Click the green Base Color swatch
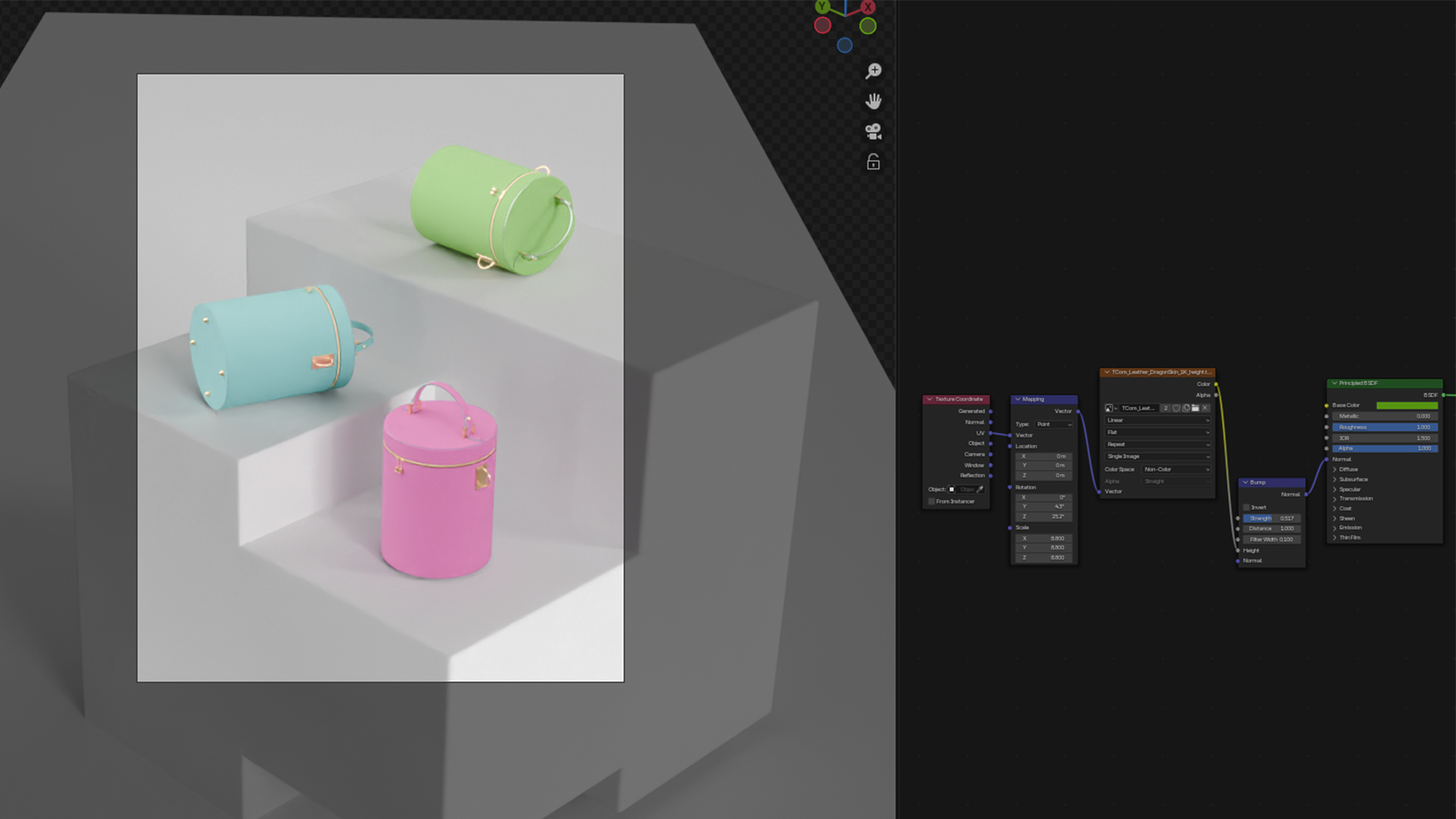1456x819 pixels. click(1407, 405)
